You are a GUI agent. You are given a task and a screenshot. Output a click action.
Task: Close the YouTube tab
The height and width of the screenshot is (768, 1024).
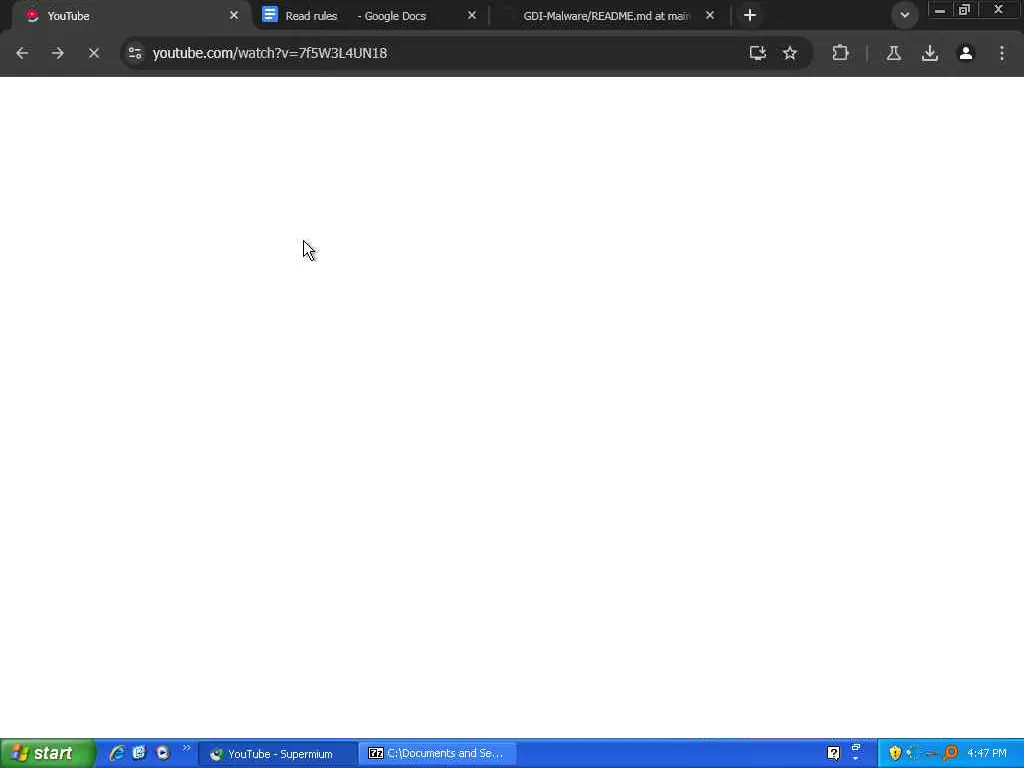click(234, 15)
